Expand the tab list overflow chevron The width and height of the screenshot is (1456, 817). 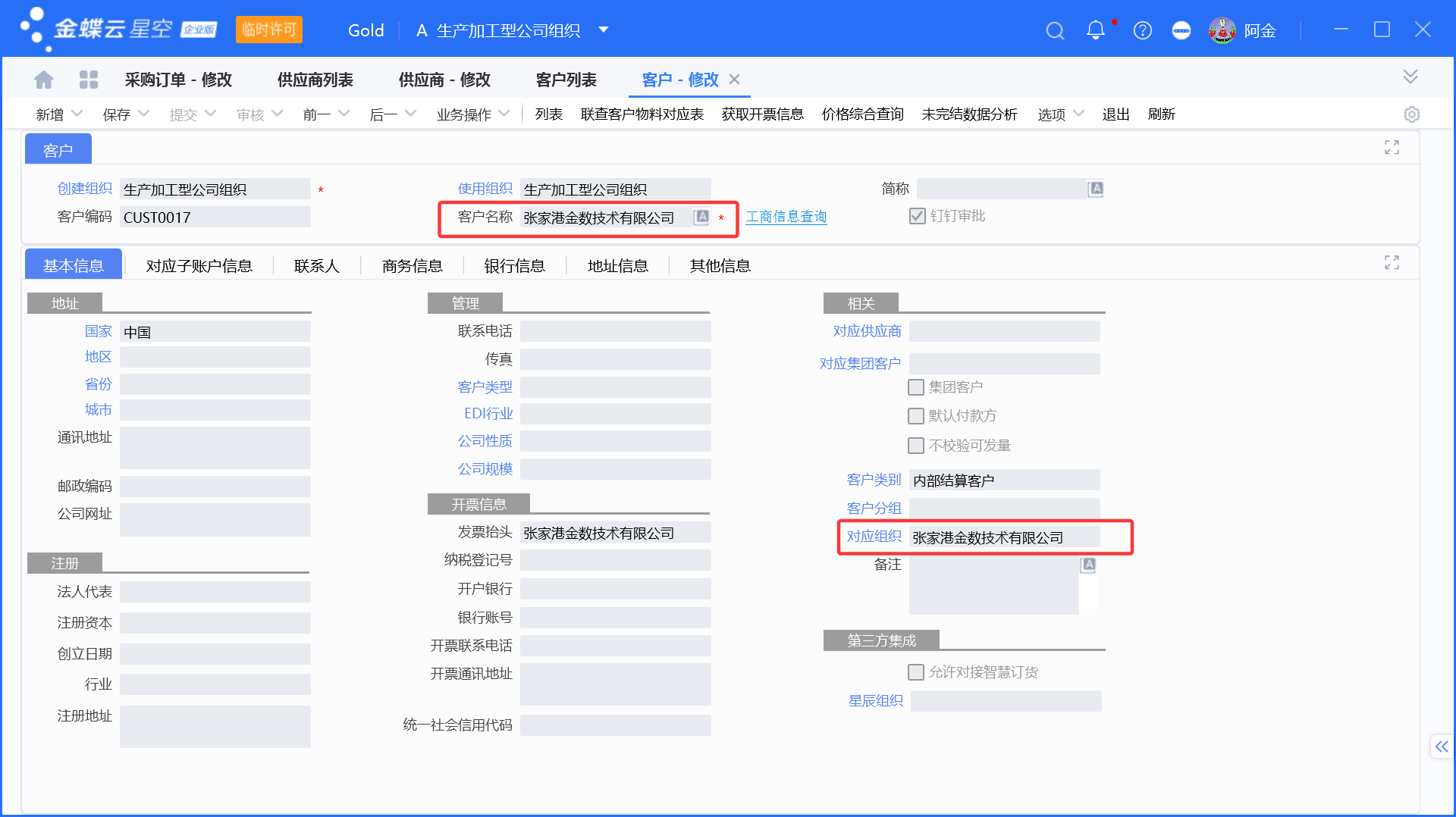click(1410, 77)
